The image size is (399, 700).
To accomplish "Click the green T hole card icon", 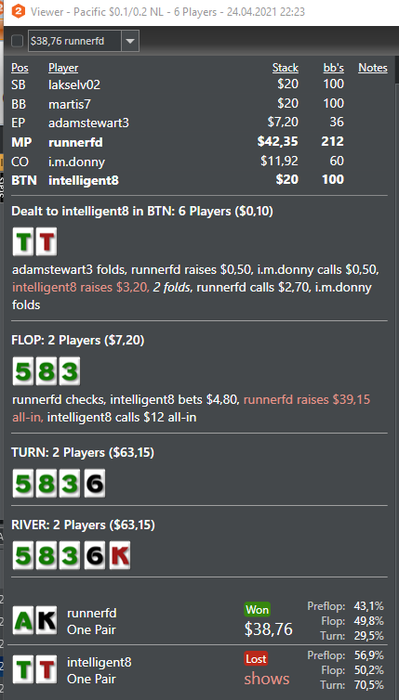I will (23, 242).
